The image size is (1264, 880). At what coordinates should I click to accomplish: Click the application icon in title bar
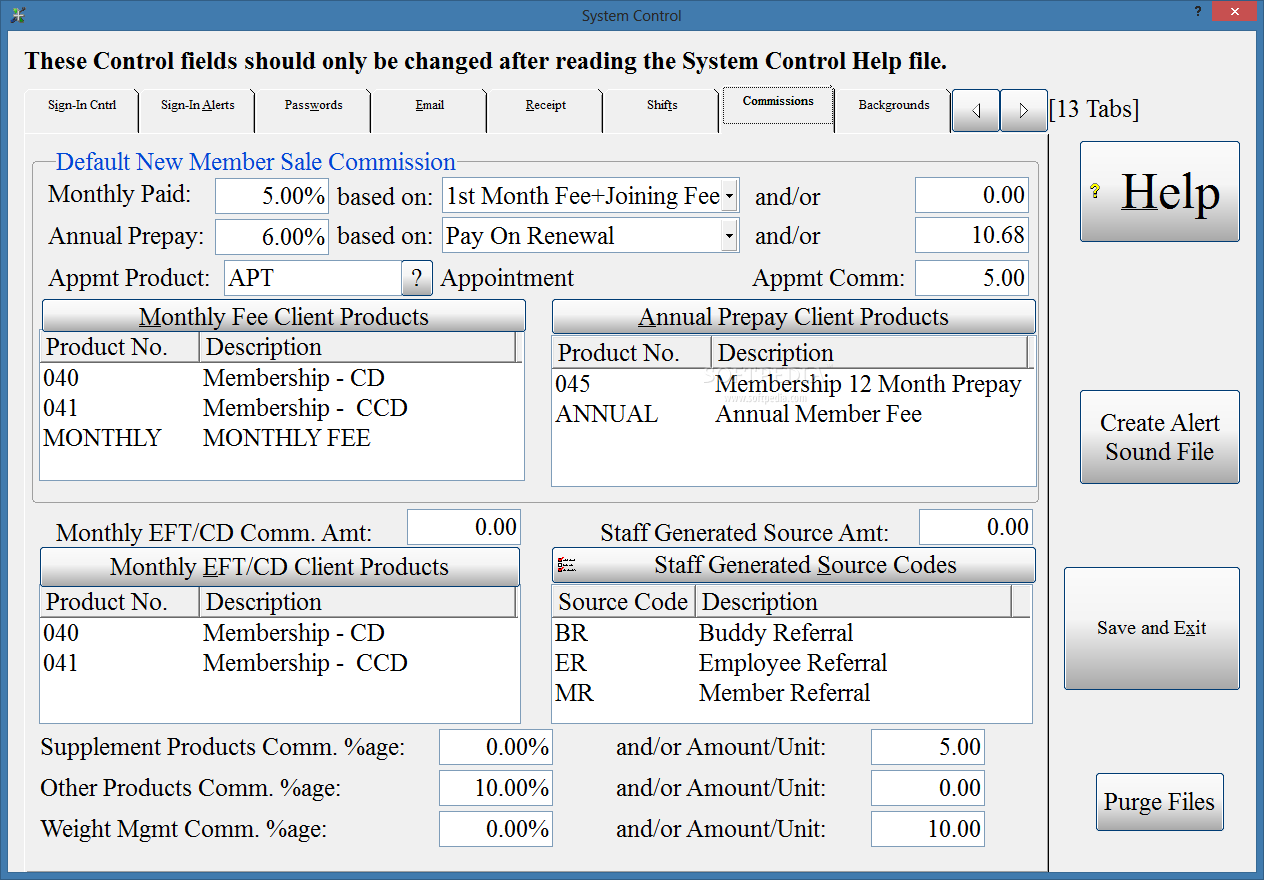coord(17,15)
